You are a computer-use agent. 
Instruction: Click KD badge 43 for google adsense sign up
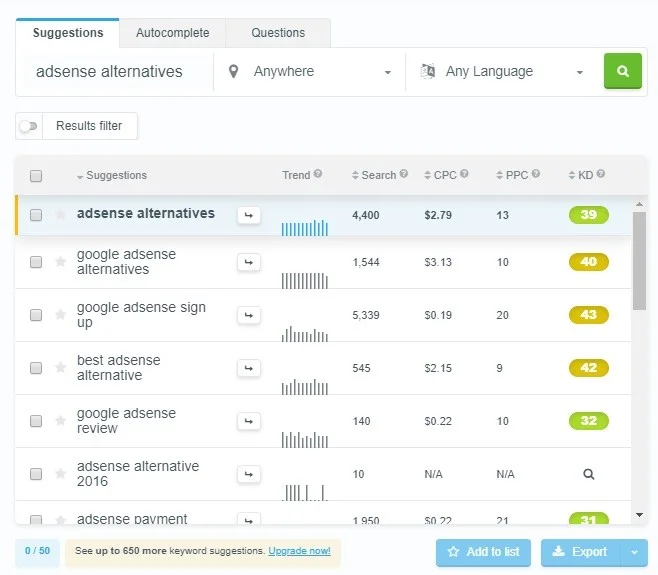[x=589, y=315]
